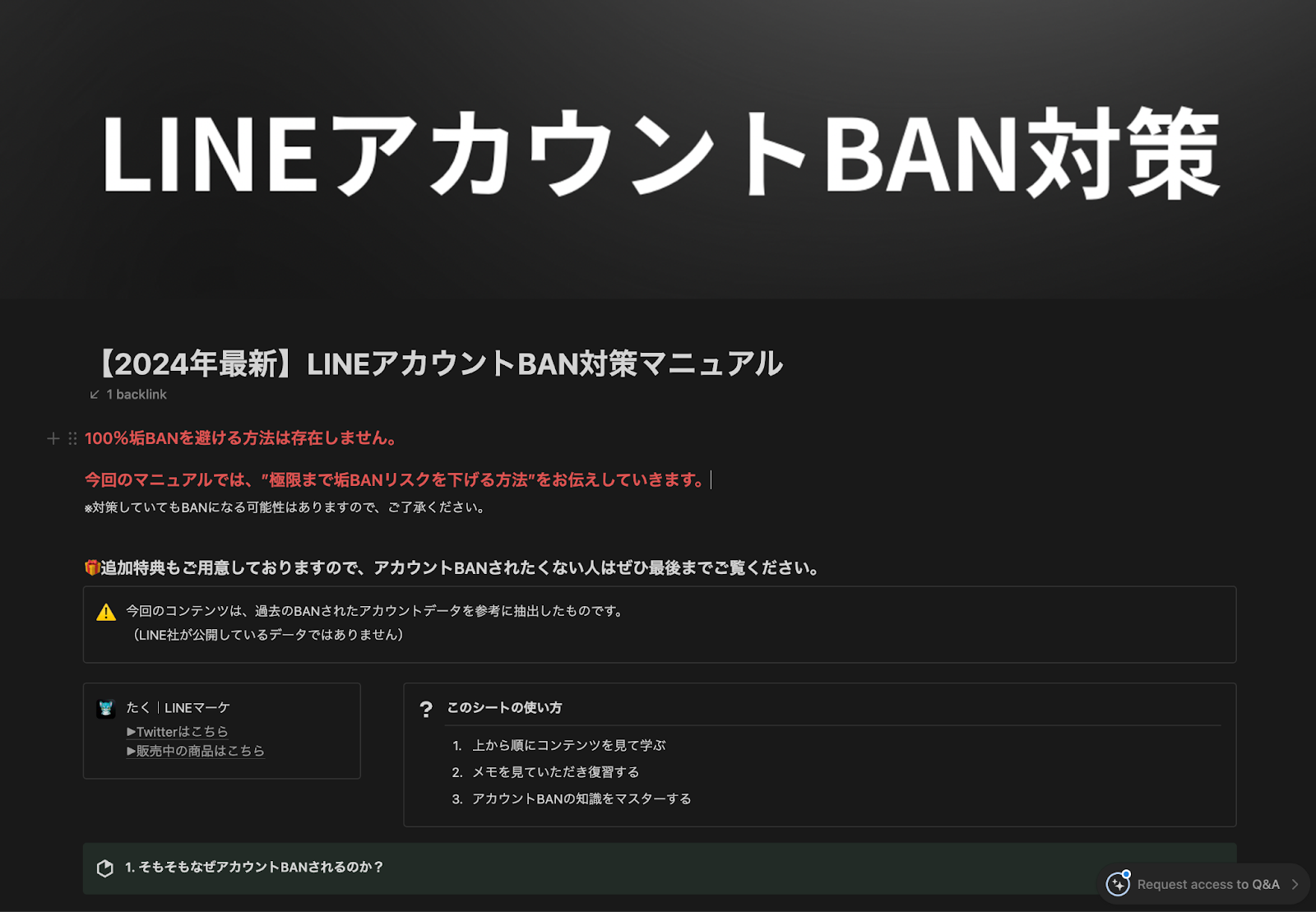Click the LINEアカウントBAN対策 cover image
This screenshot has width=1316, height=912.
658,150
